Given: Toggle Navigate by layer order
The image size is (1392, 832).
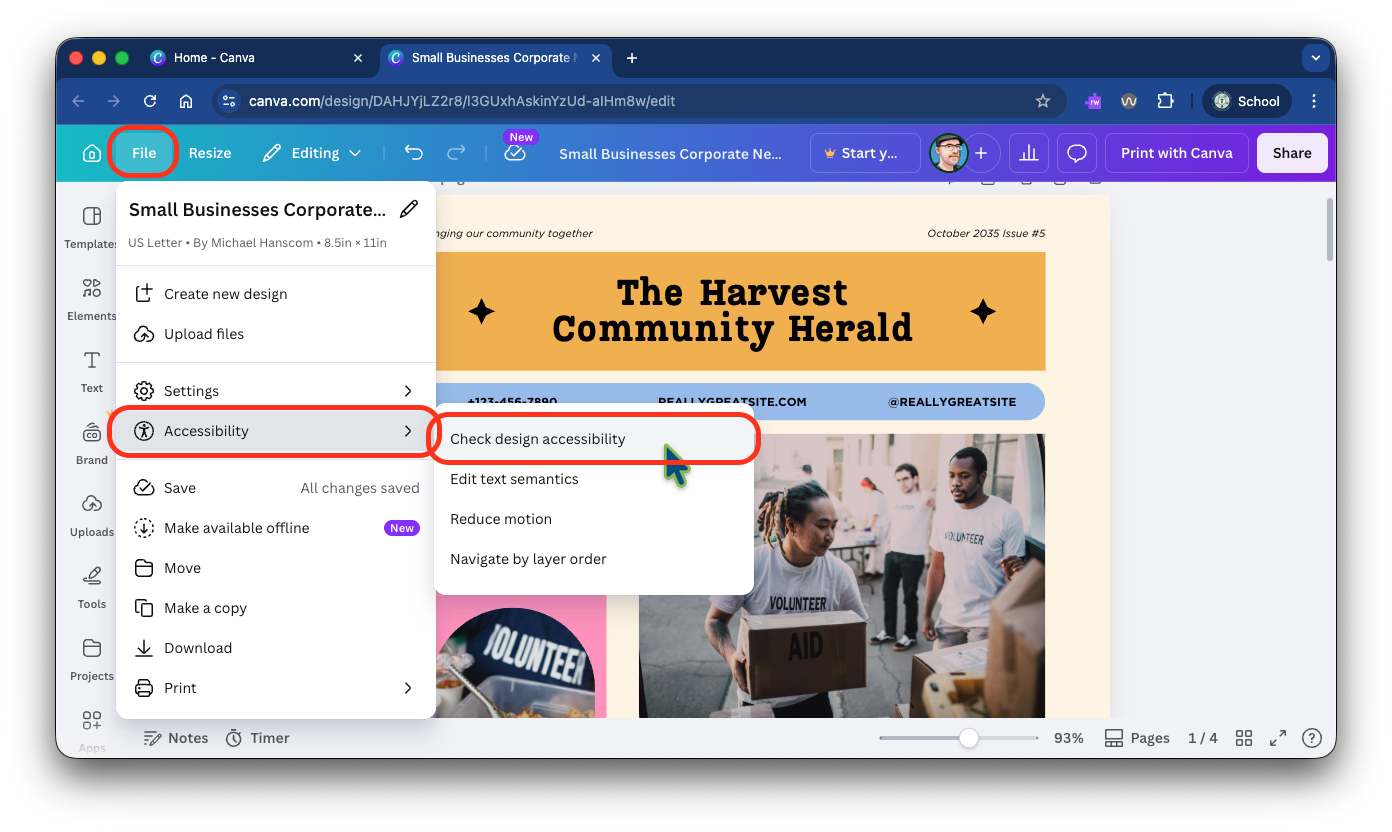Looking at the screenshot, I should click(x=594, y=559).
